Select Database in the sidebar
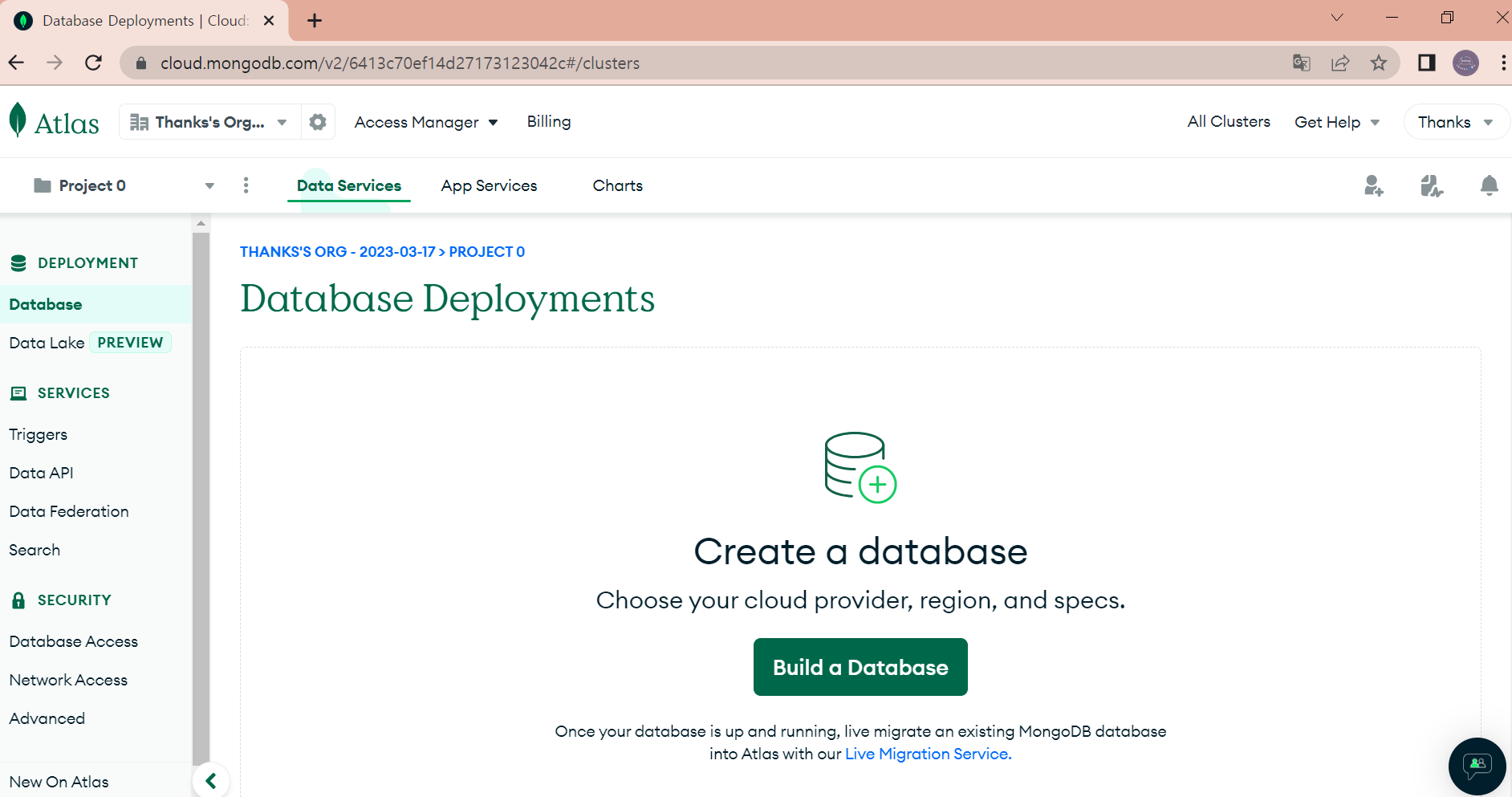The height and width of the screenshot is (797, 1512). point(96,304)
